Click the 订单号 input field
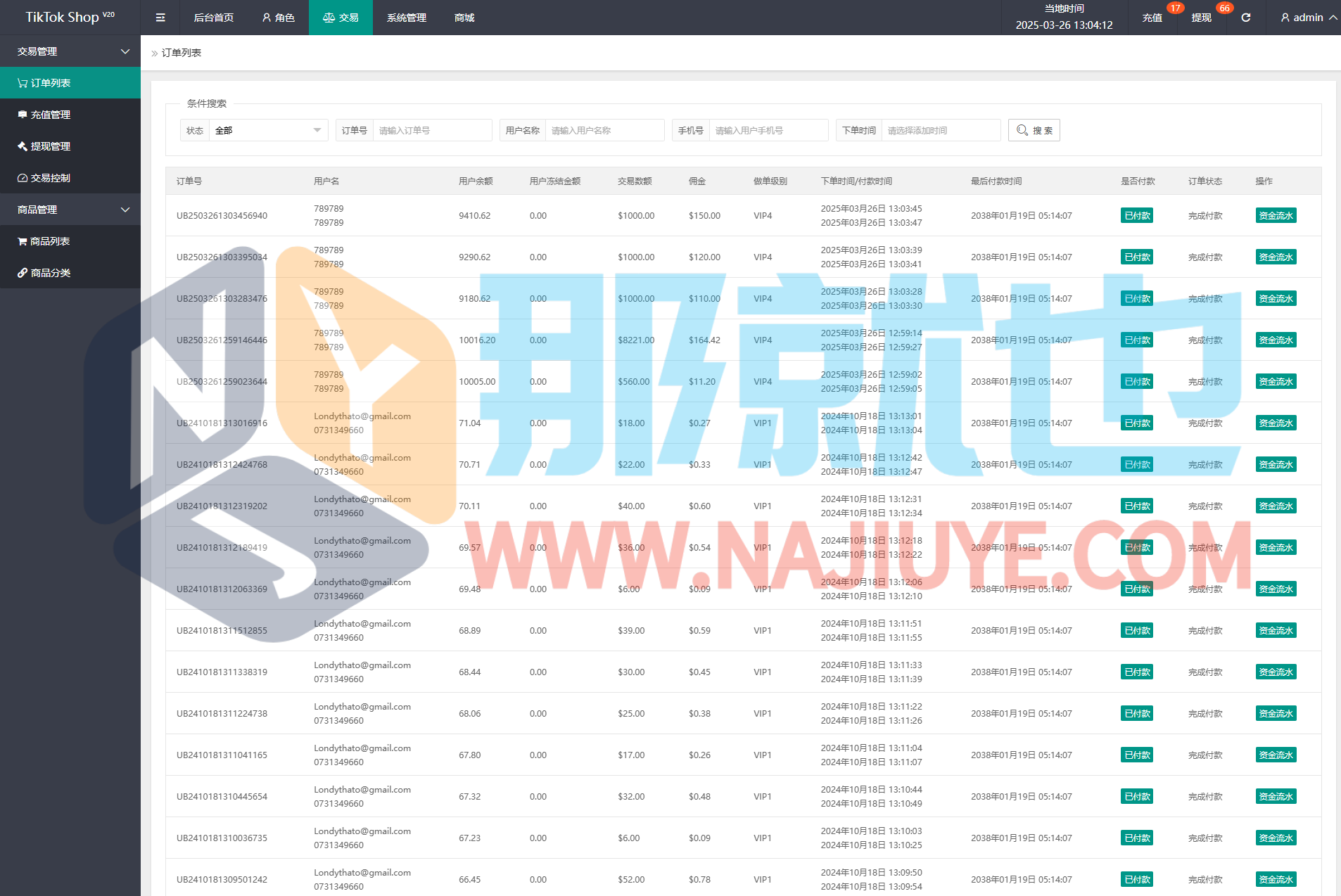This screenshot has width=1341, height=896. 431,130
